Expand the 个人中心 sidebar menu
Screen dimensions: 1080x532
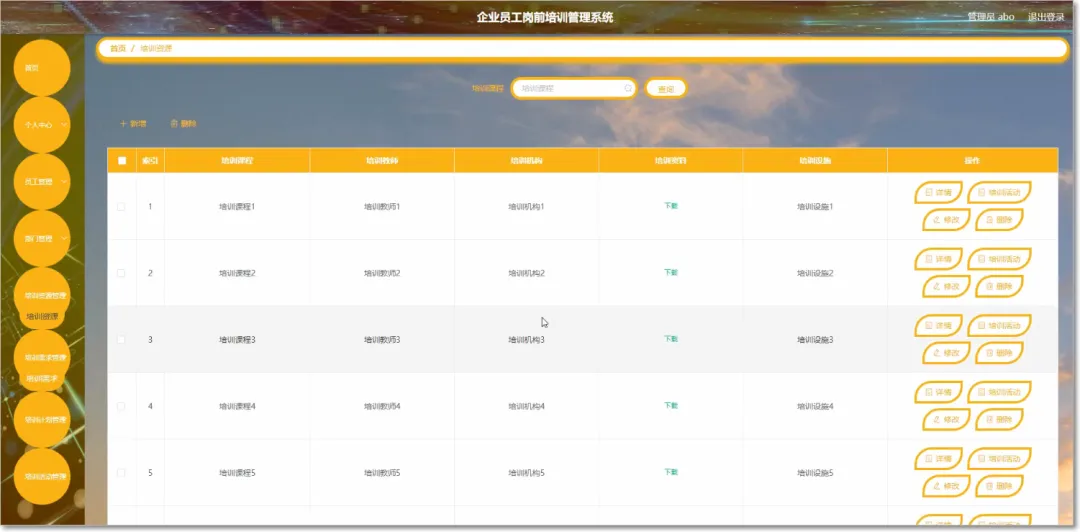pos(42,125)
